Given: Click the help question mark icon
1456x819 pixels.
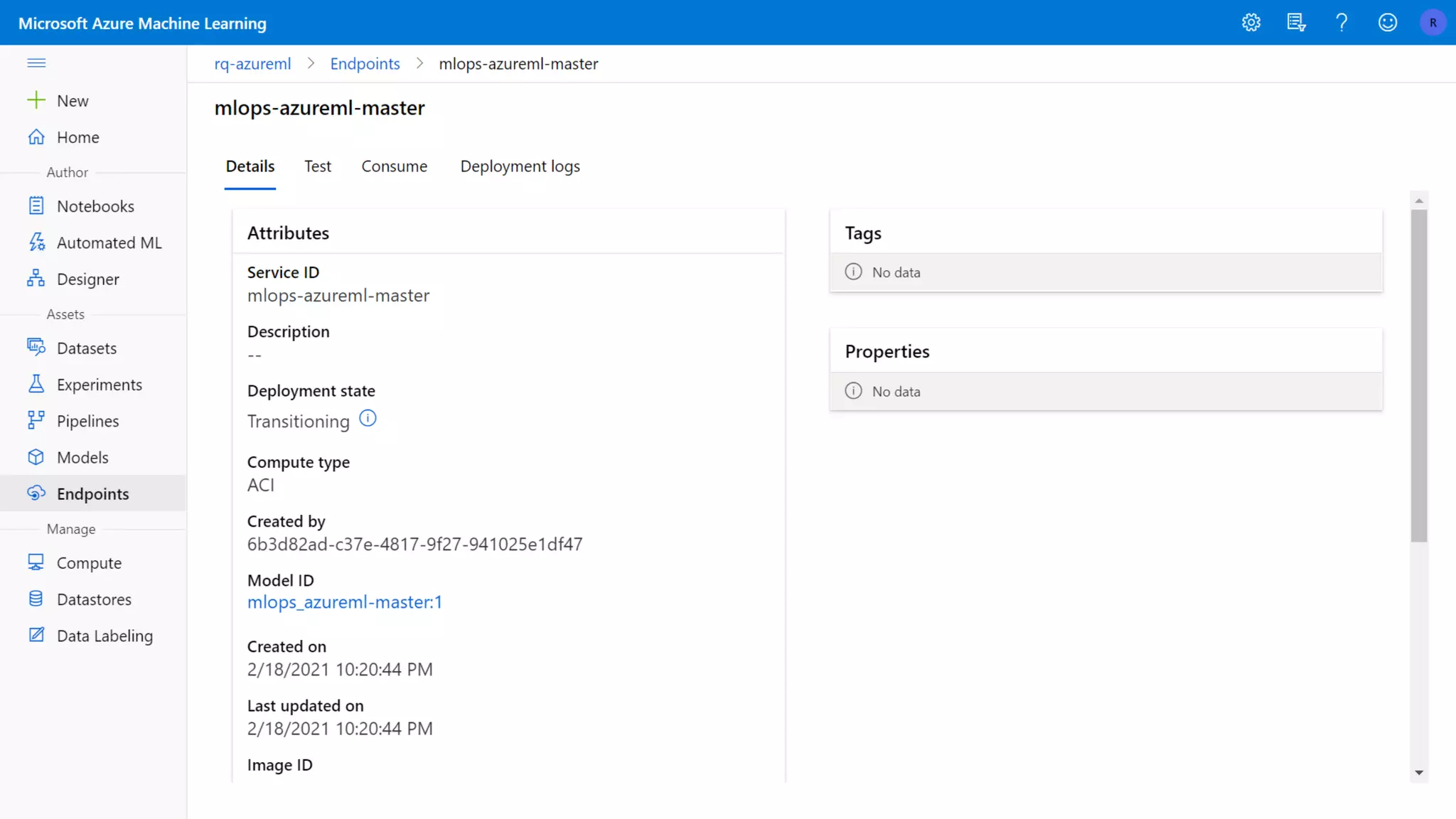Looking at the screenshot, I should [x=1342, y=23].
